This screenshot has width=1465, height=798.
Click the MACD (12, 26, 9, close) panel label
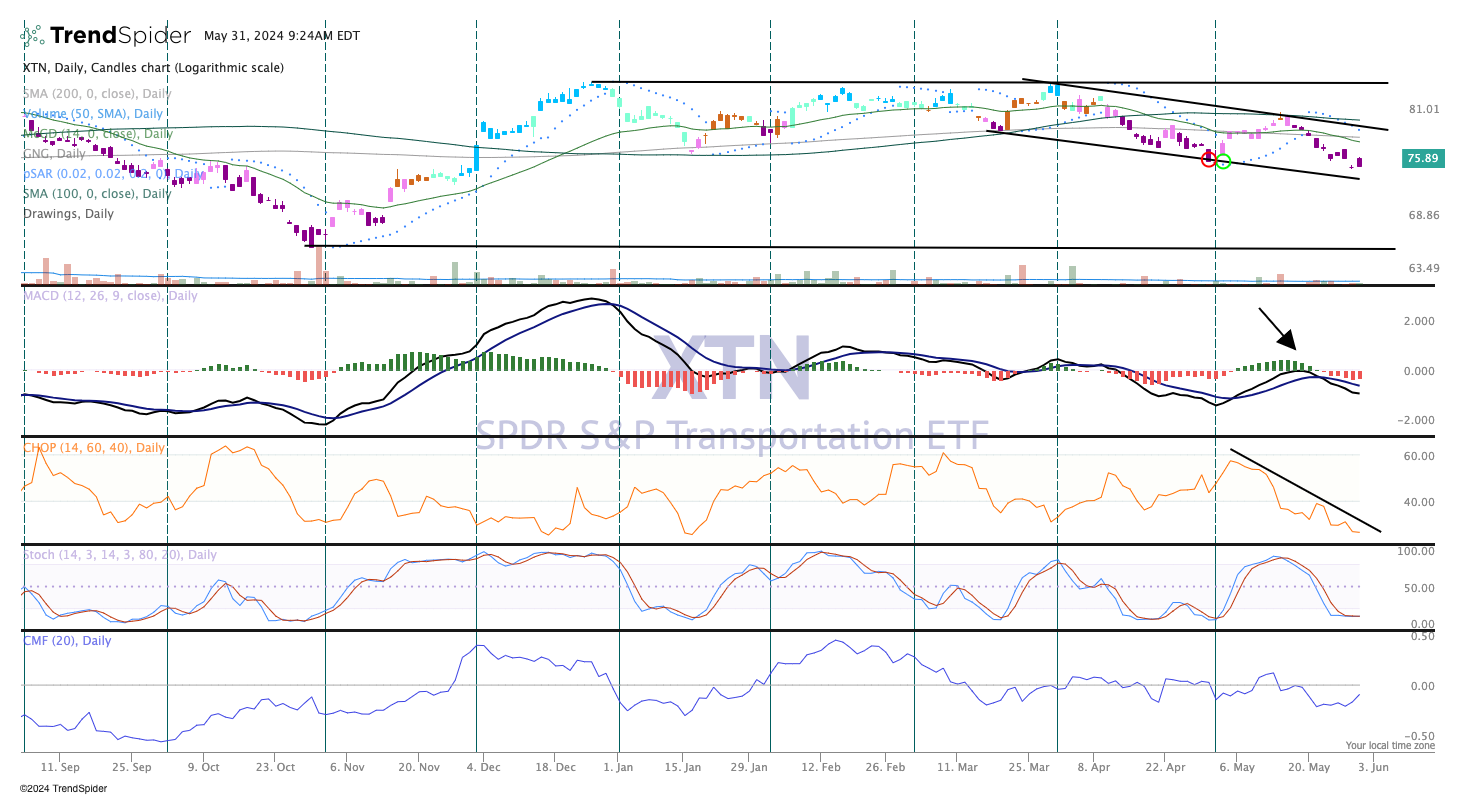coord(110,296)
